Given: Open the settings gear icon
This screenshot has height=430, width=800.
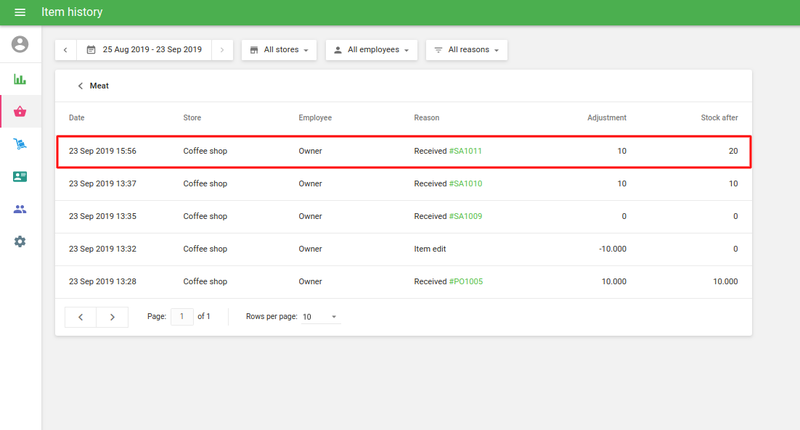Looking at the screenshot, I should [20, 242].
